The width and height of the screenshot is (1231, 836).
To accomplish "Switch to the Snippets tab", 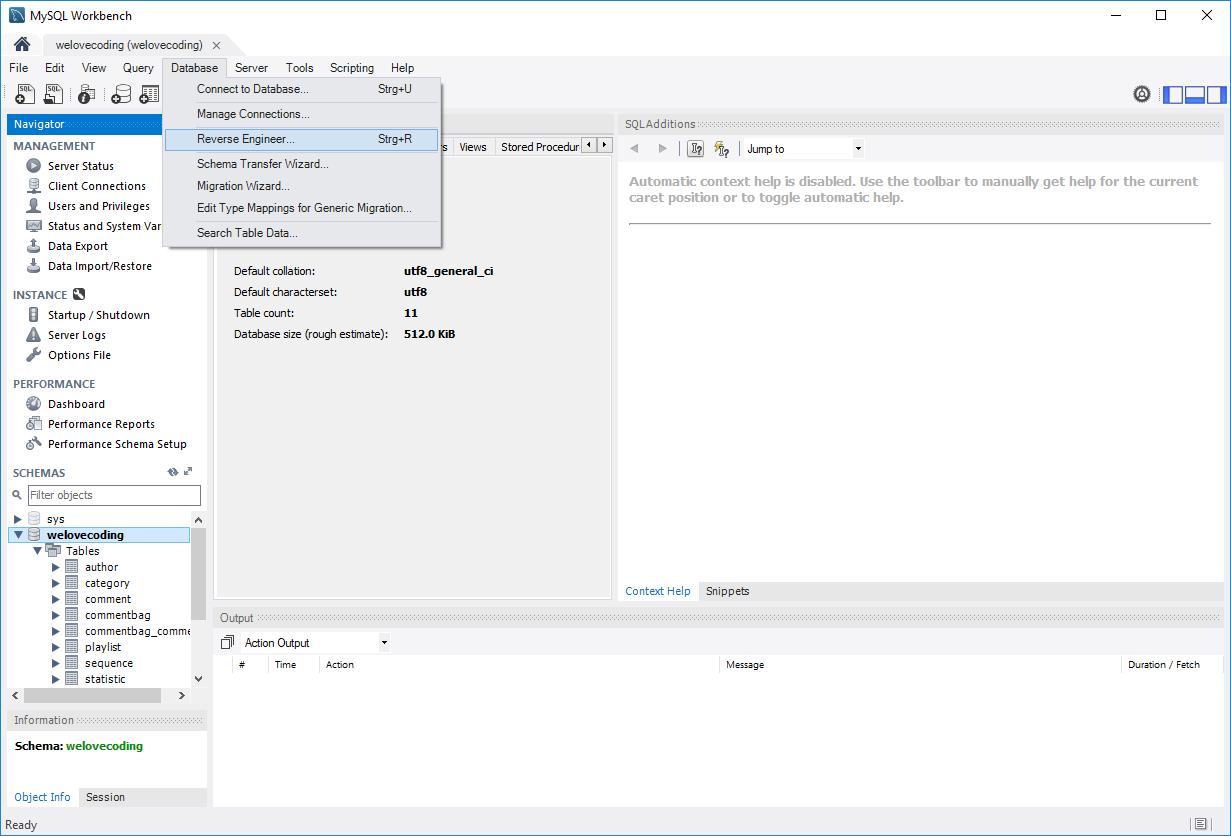I will (727, 591).
